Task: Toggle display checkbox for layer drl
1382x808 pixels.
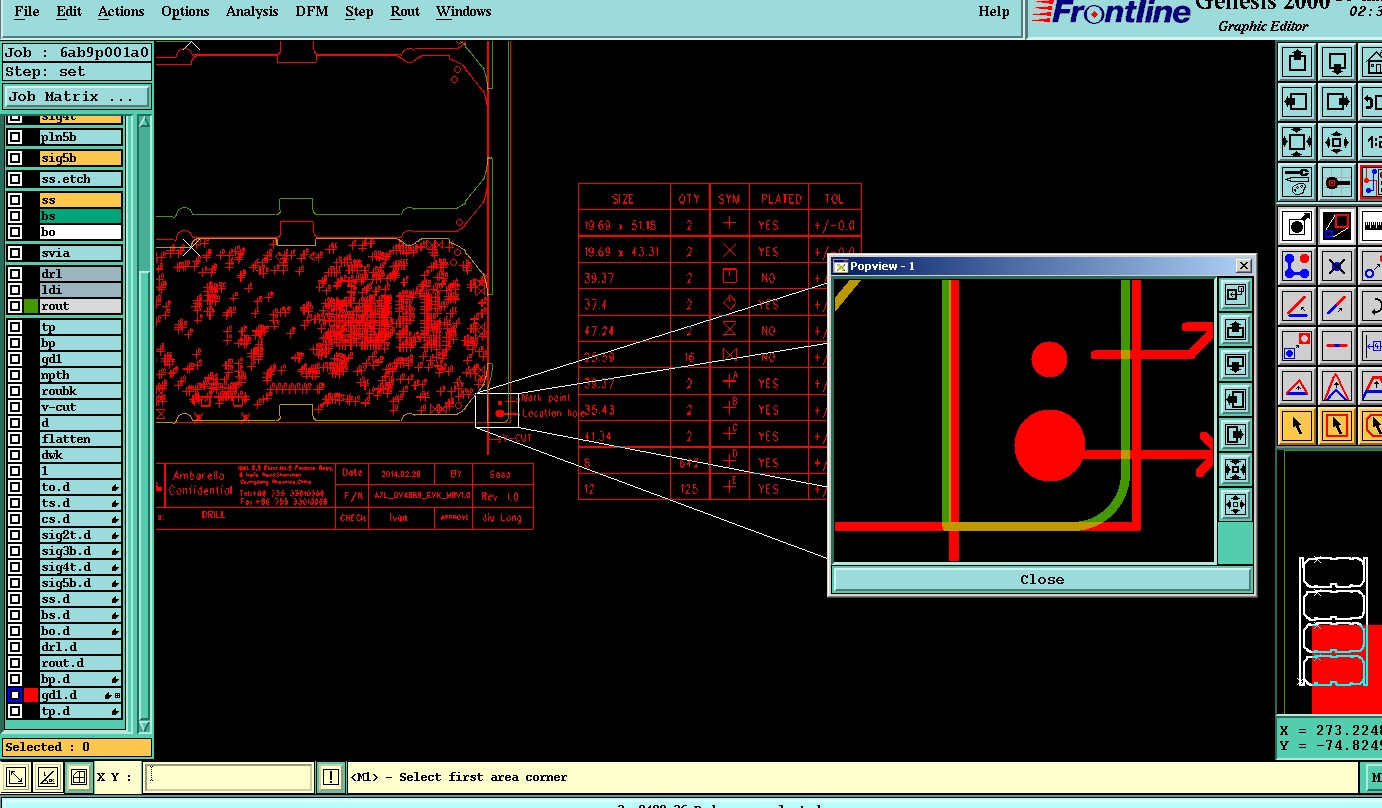Action: click(15, 274)
